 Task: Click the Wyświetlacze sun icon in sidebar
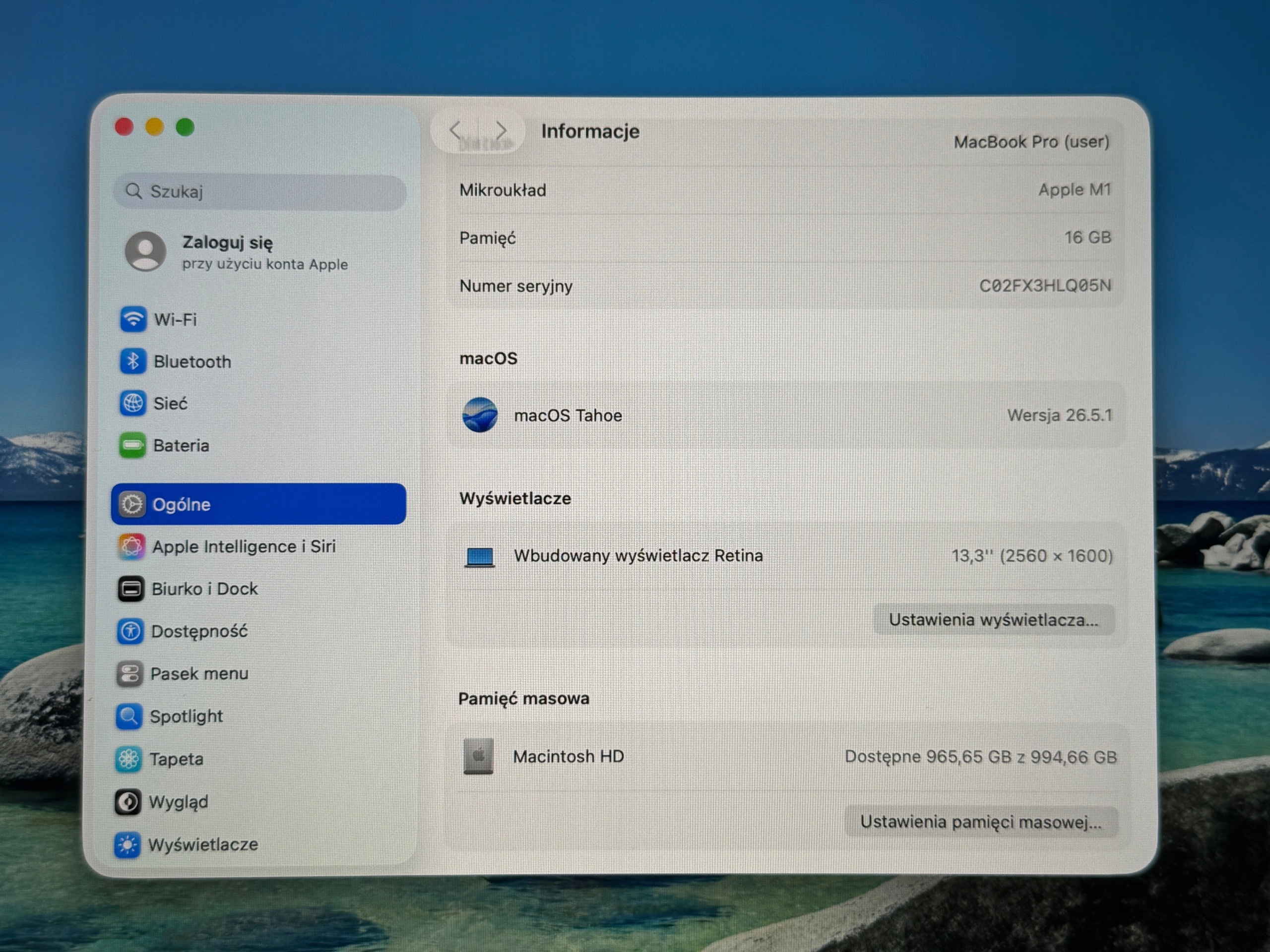click(x=127, y=845)
